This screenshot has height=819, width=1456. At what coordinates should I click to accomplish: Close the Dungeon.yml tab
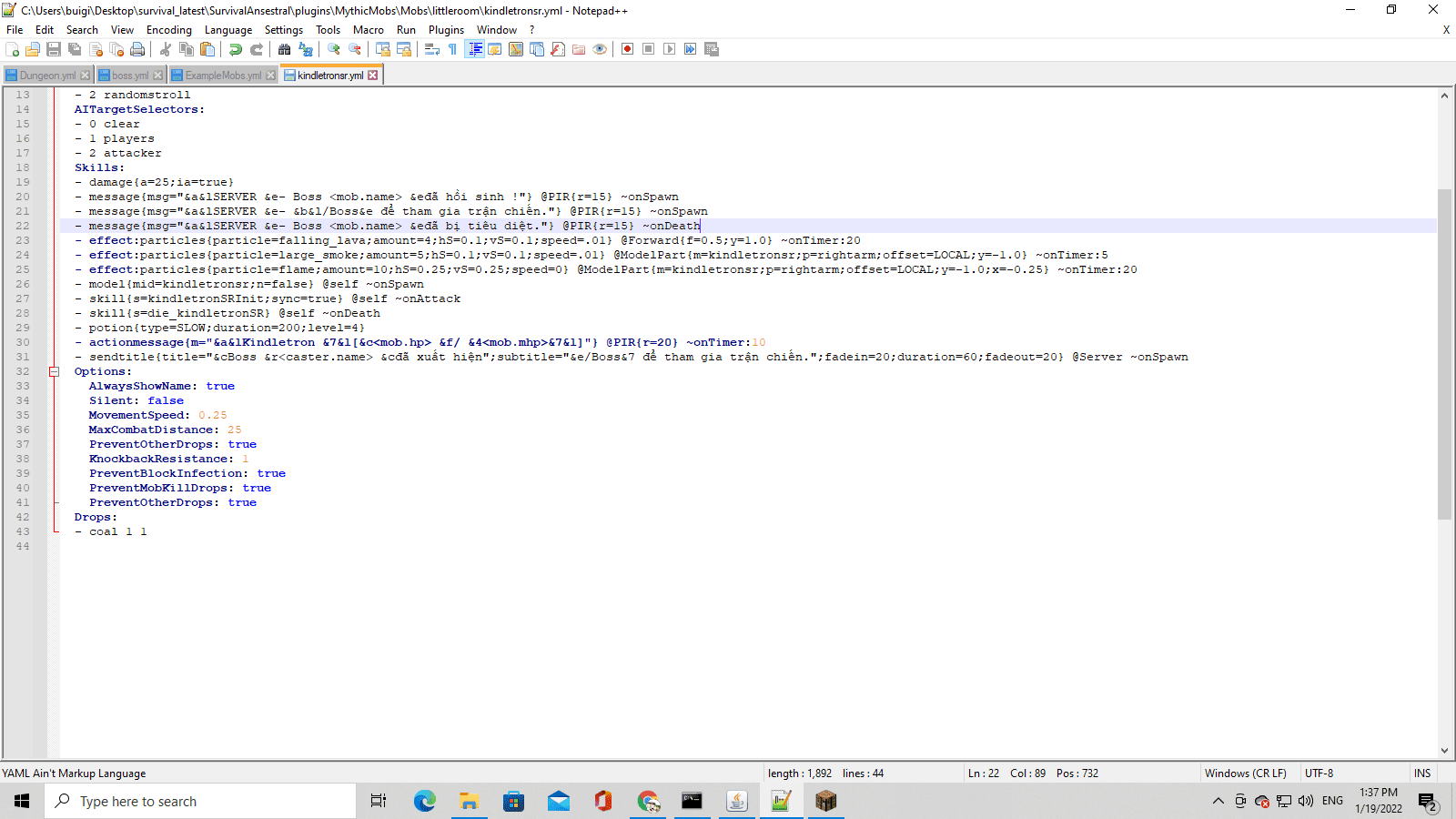coord(86,76)
